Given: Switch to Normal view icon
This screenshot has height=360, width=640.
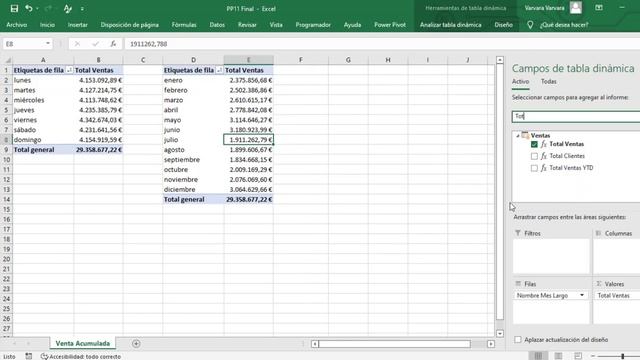Looking at the screenshot, I should [538, 356].
